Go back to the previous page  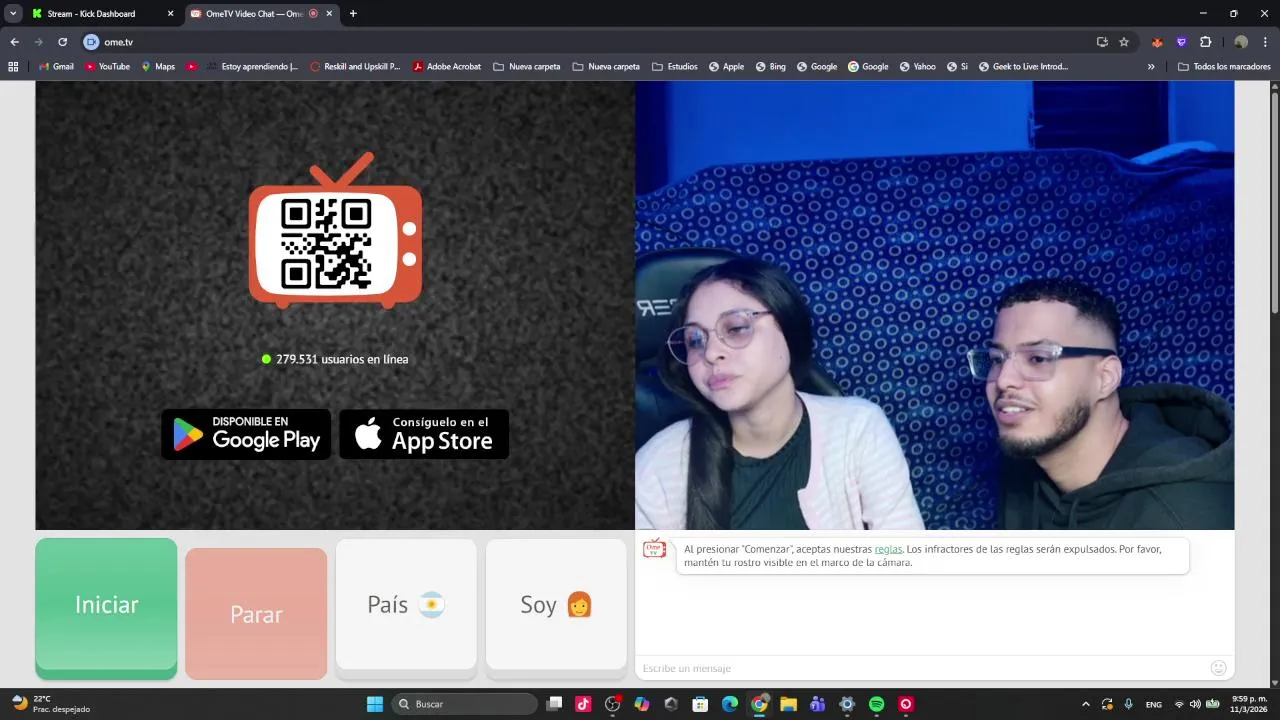[x=14, y=42]
